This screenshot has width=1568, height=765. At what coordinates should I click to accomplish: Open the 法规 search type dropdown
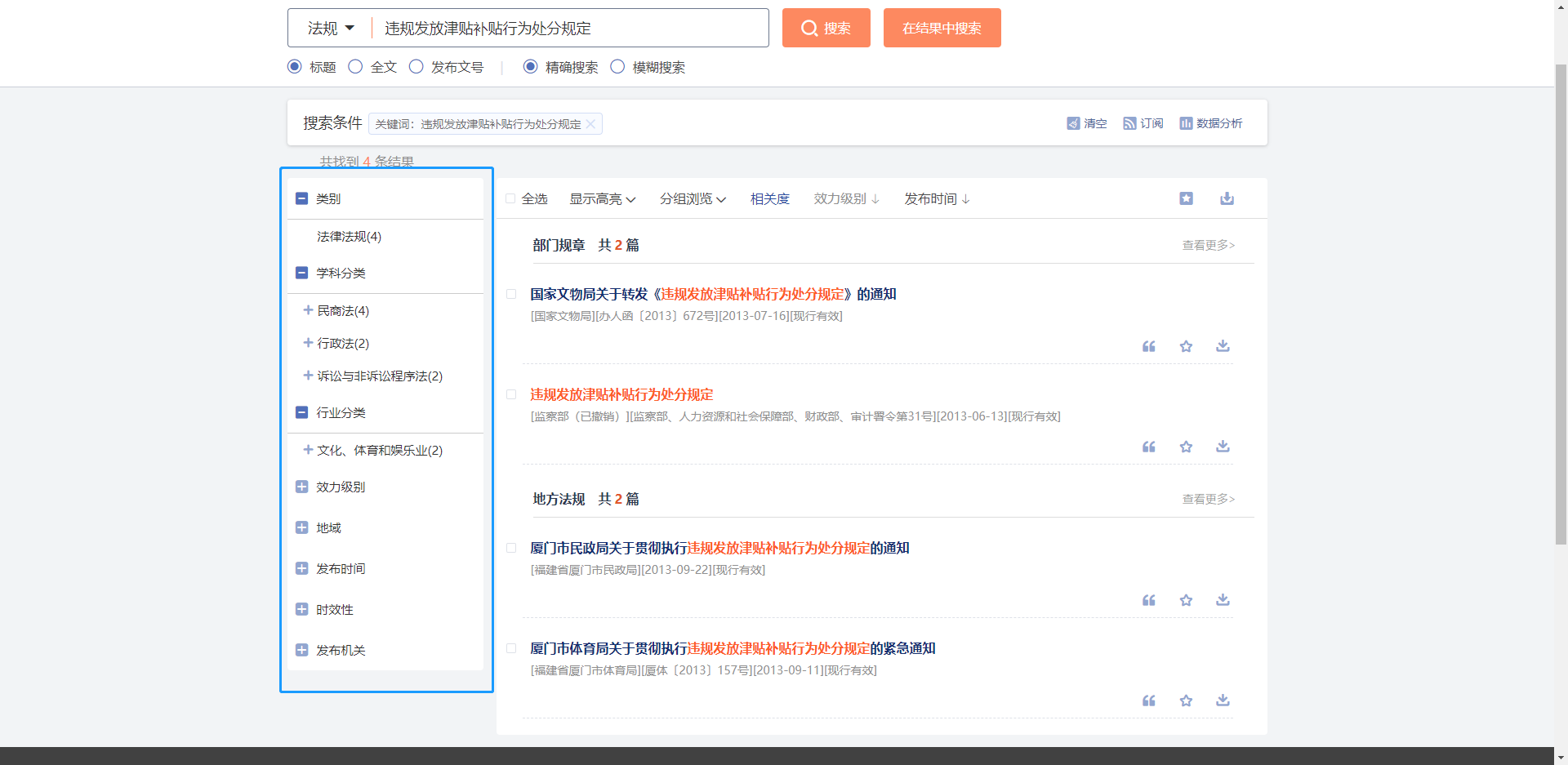331,29
